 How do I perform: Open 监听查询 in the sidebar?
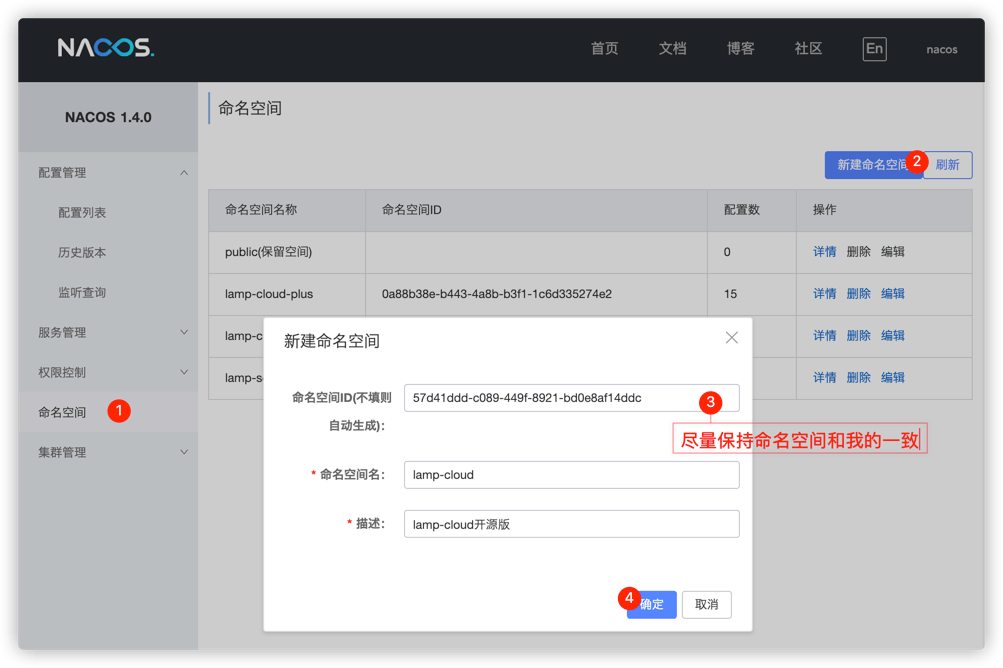click(82, 293)
